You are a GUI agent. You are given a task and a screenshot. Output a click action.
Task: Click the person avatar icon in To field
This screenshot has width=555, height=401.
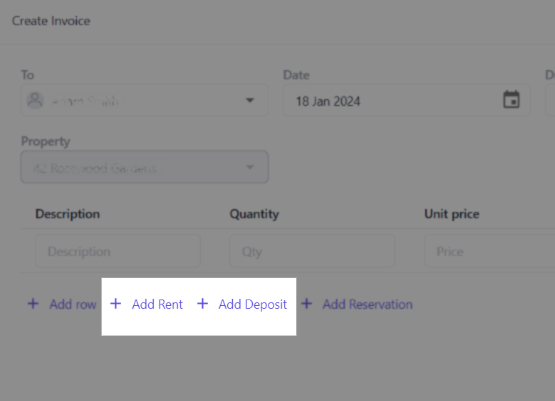[35, 101]
